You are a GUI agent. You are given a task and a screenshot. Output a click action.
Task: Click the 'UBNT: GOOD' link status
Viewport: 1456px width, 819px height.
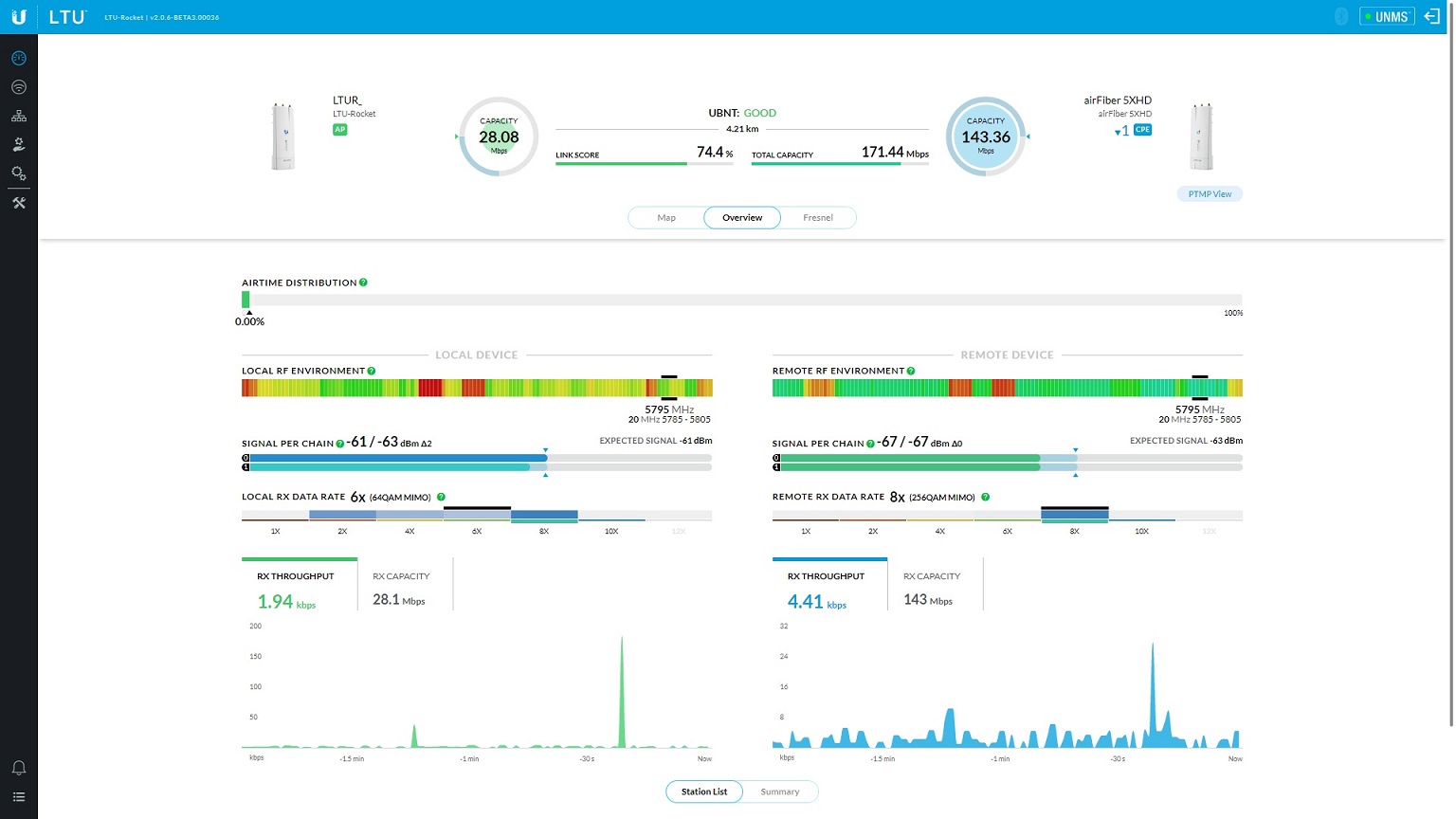click(742, 113)
